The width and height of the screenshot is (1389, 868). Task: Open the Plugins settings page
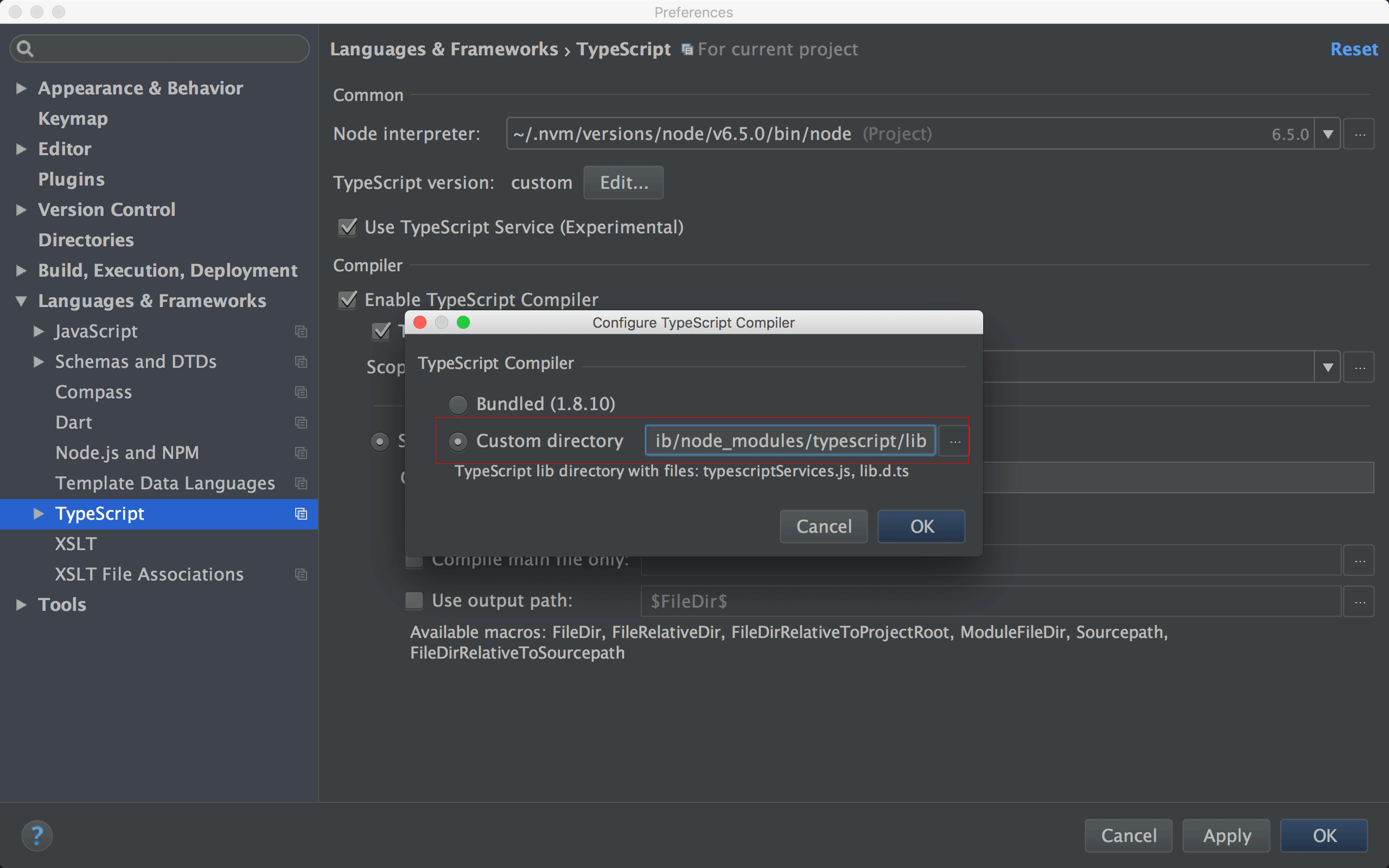point(71,179)
